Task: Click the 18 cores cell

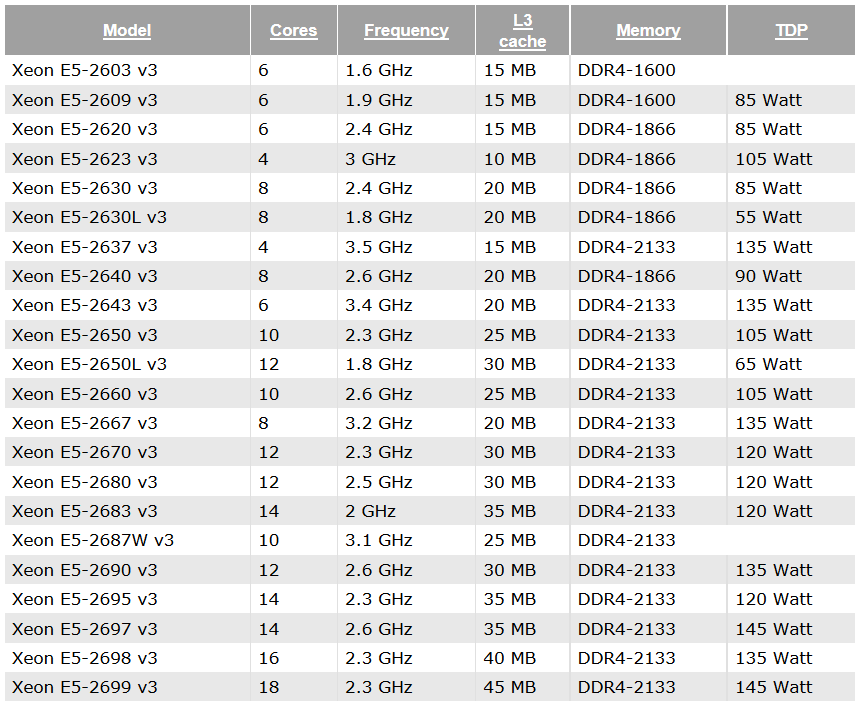Action: pyautogui.click(x=269, y=687)
